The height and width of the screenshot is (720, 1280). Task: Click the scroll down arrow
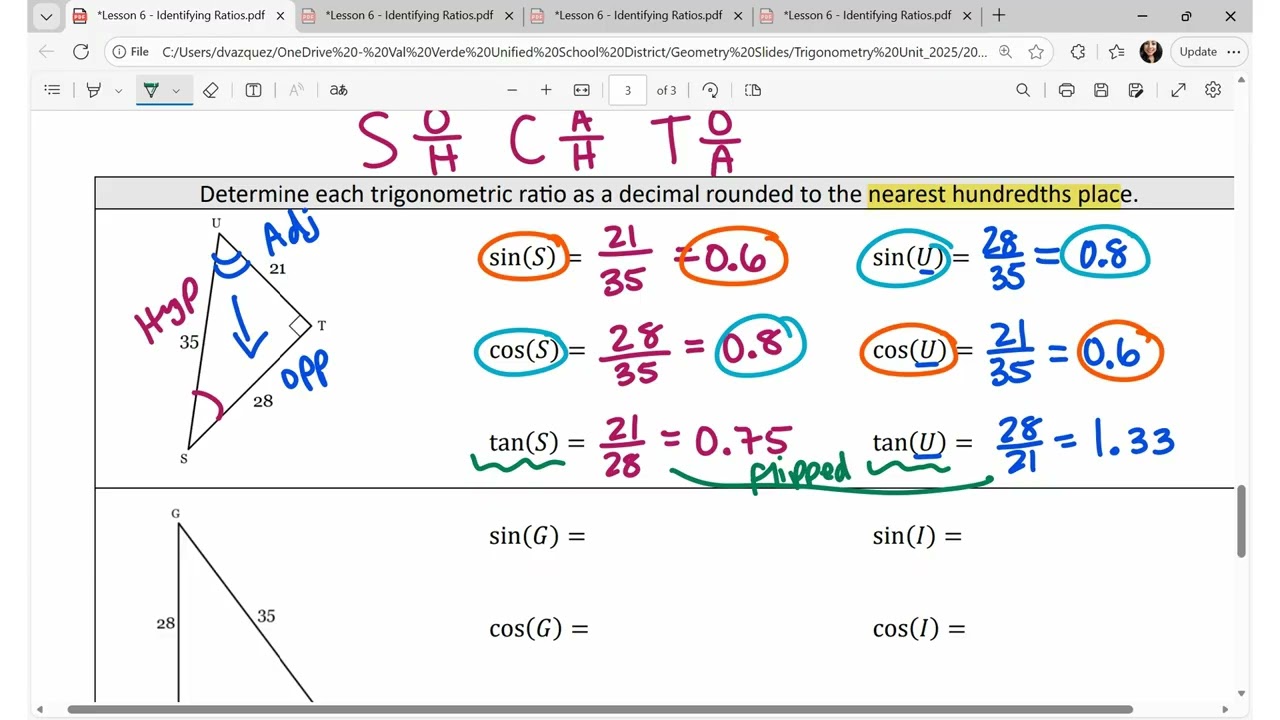pos(1241,693)
